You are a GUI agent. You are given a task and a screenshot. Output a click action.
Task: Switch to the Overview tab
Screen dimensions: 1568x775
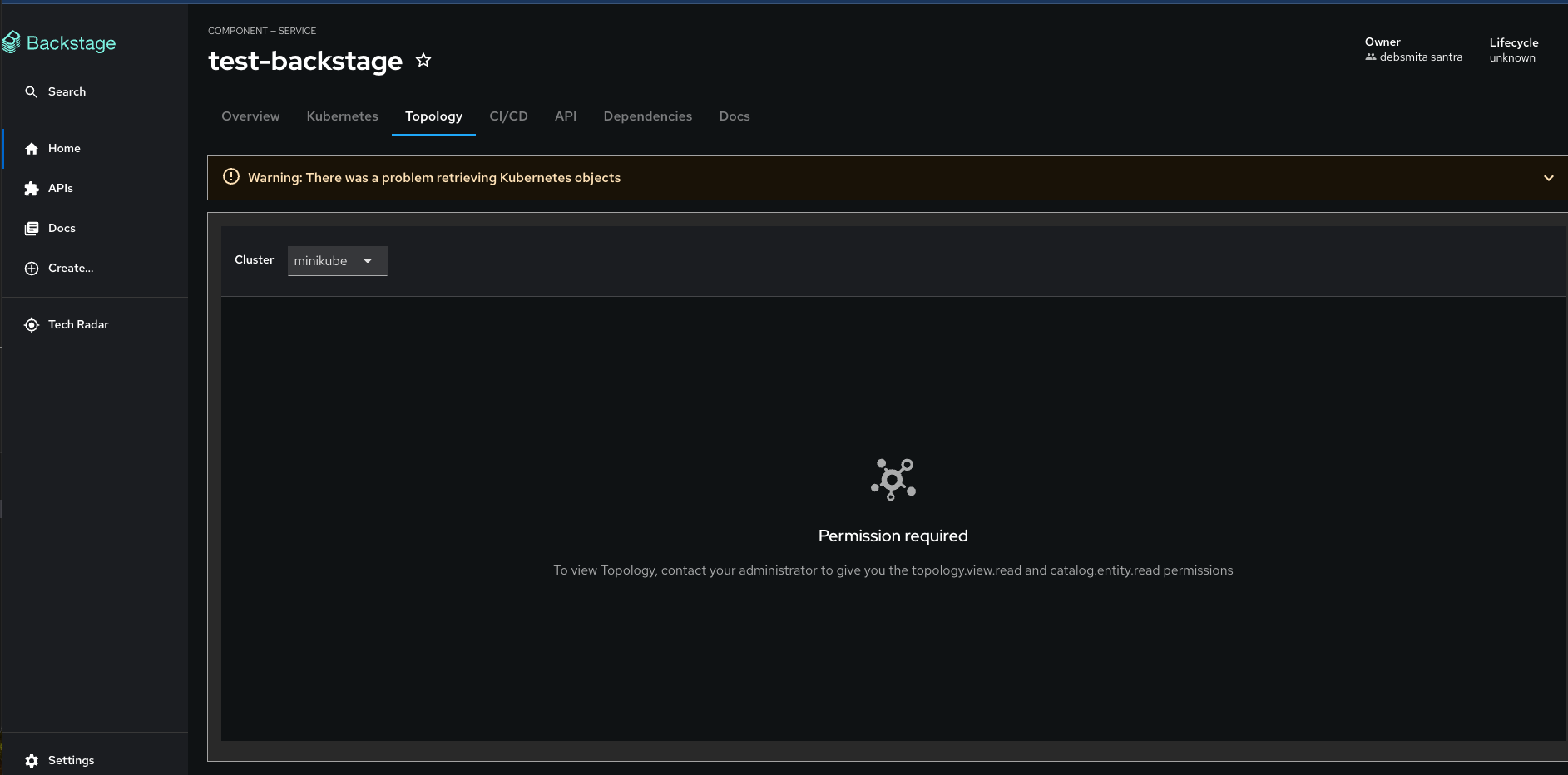click(x=250, y=116)
